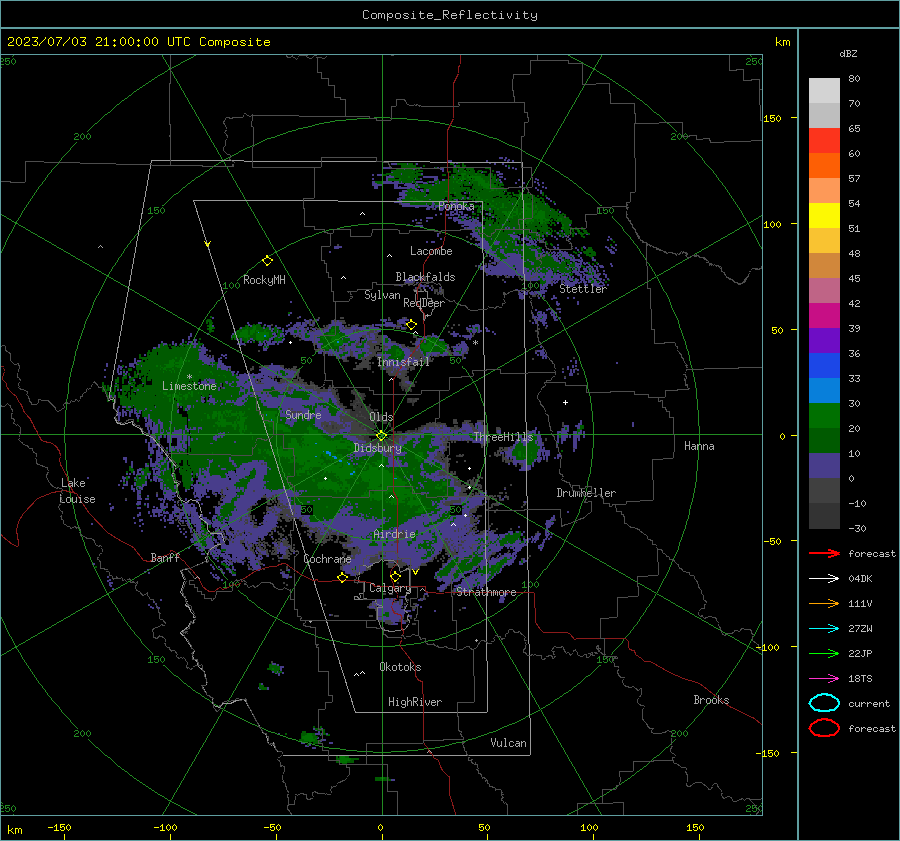This screenshot has width=900, height=841.
Task: Click the white 04DK arrow symbol
Action: [824, 579]
